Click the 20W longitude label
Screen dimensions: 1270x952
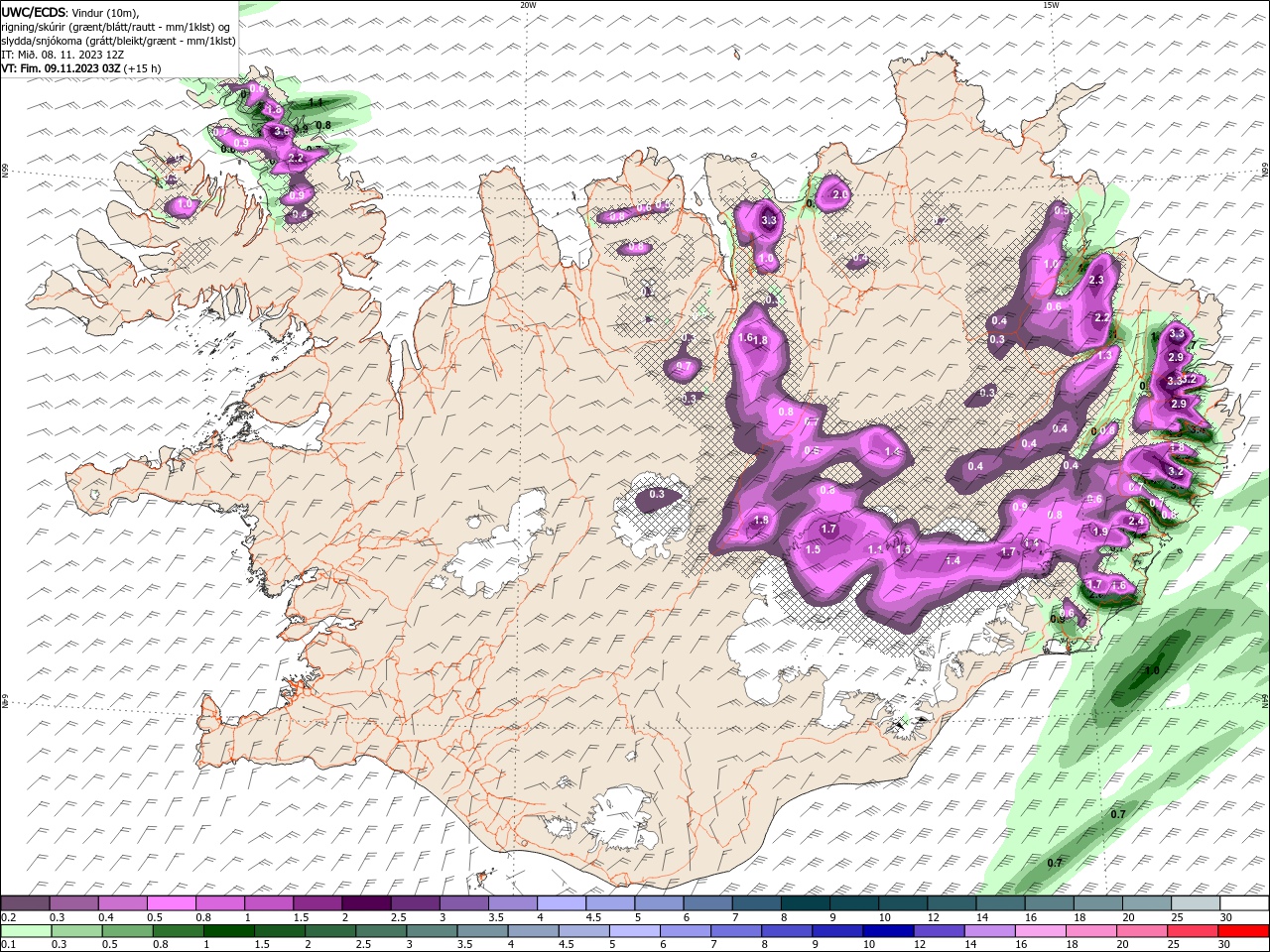click(x=528, y=5)
